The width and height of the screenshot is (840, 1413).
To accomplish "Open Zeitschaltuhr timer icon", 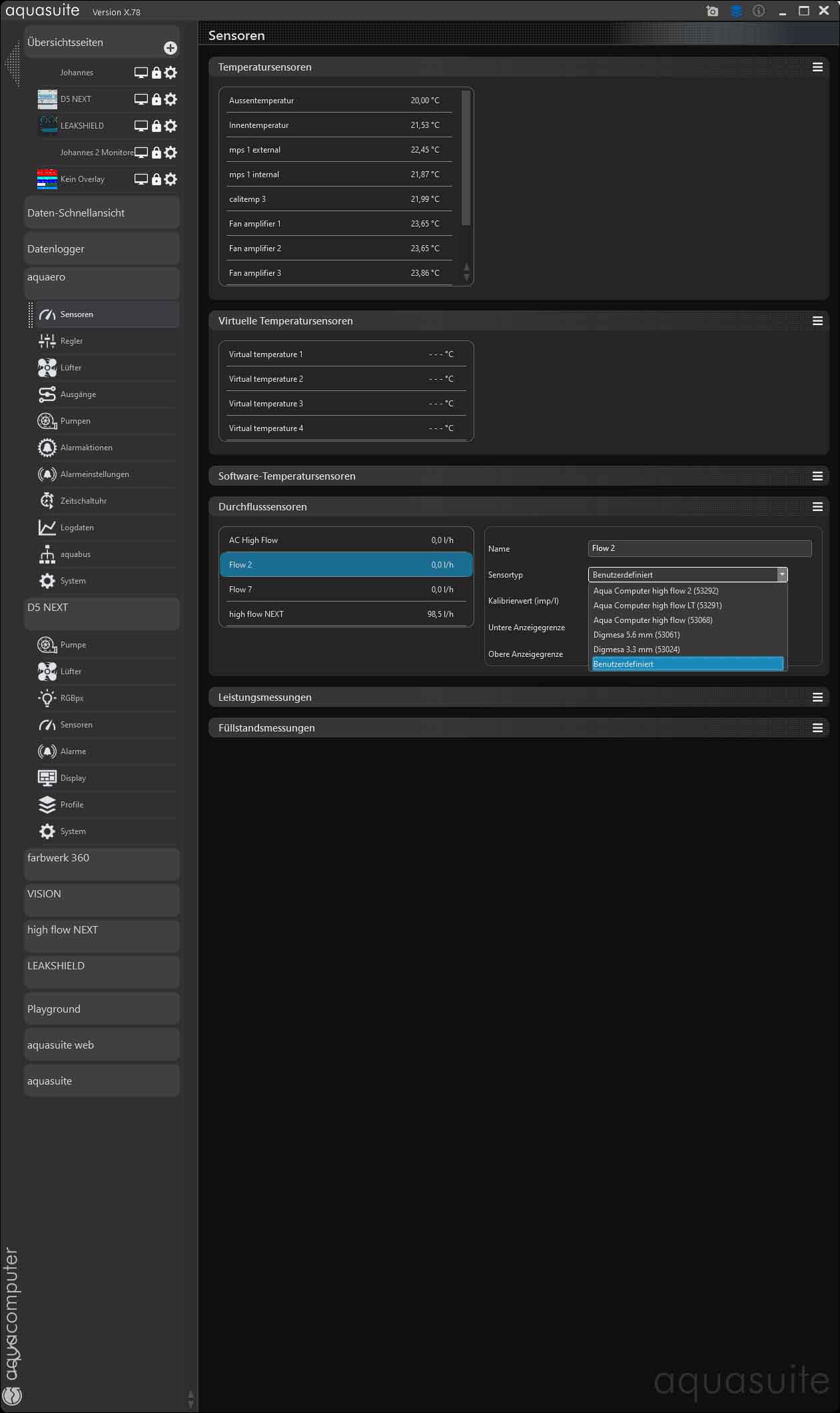I will (x=47, y=501).
